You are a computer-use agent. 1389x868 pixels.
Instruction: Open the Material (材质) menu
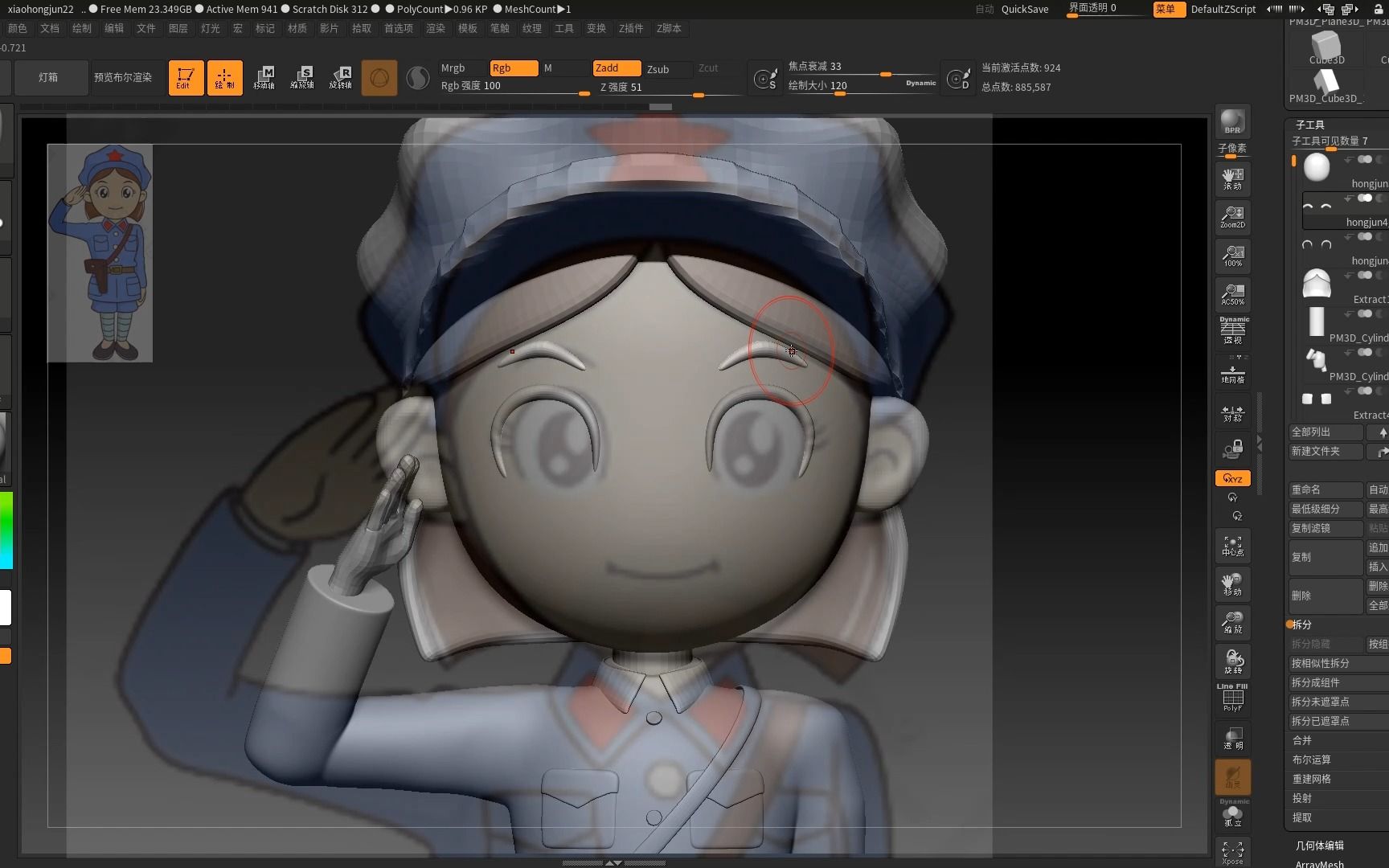pyautogui.click(x=297, y=28)
